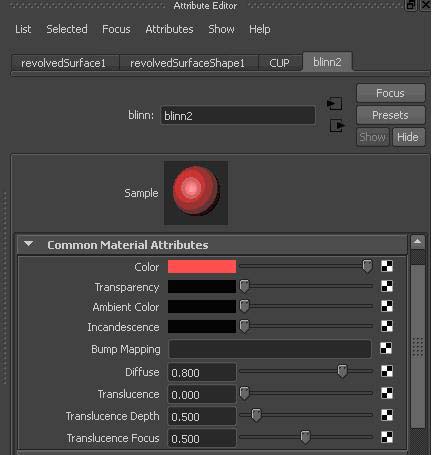Open texture map button for Transparency
Viewport: 438px width, 455px height.
point(387,286)
